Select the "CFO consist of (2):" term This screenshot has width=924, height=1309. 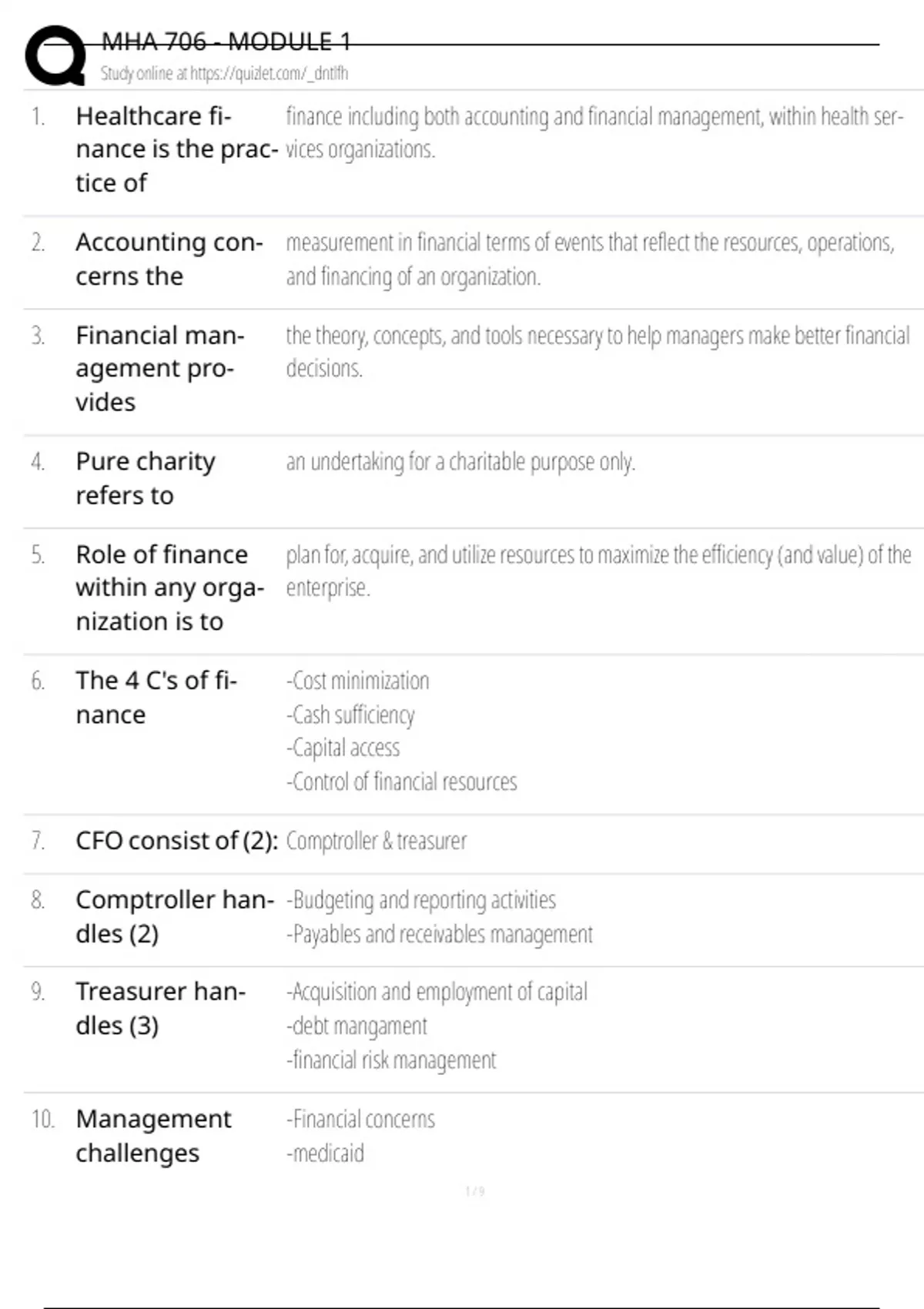coord(176,841)
